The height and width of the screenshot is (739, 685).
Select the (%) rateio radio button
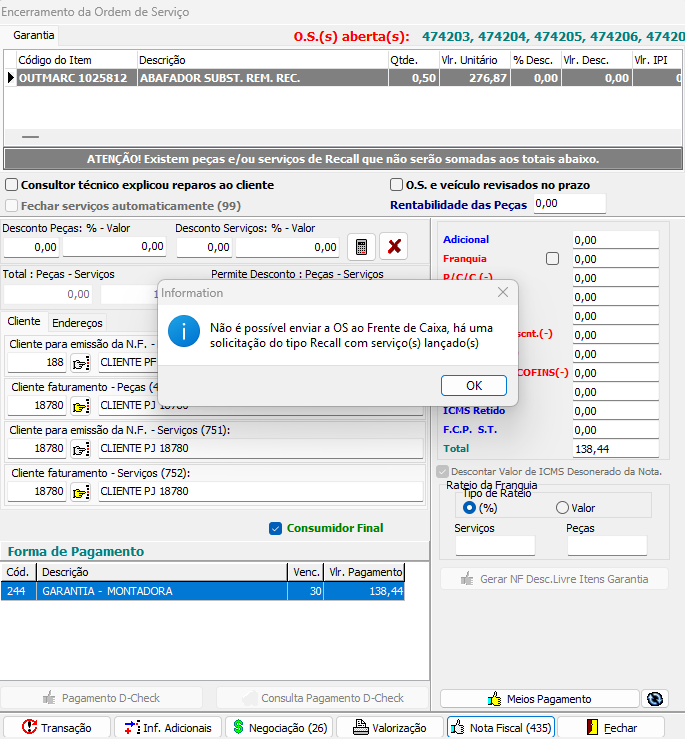coord(469,508)
